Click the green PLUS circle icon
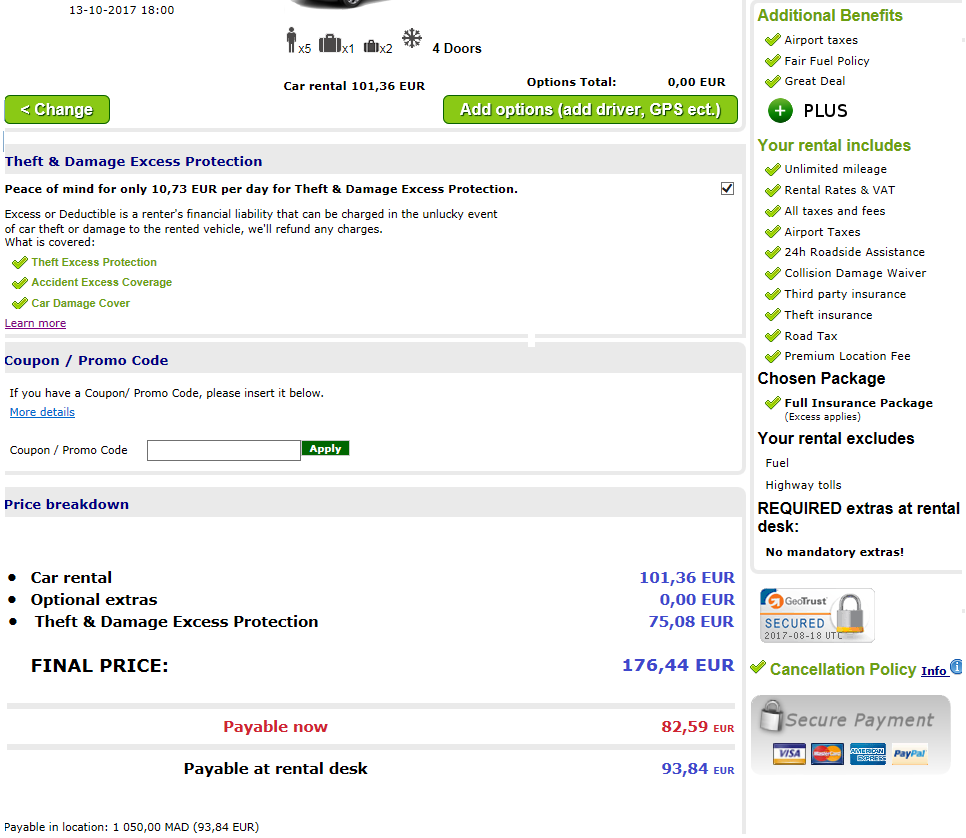This screenshot has width=966, height=838. (780, 111)
